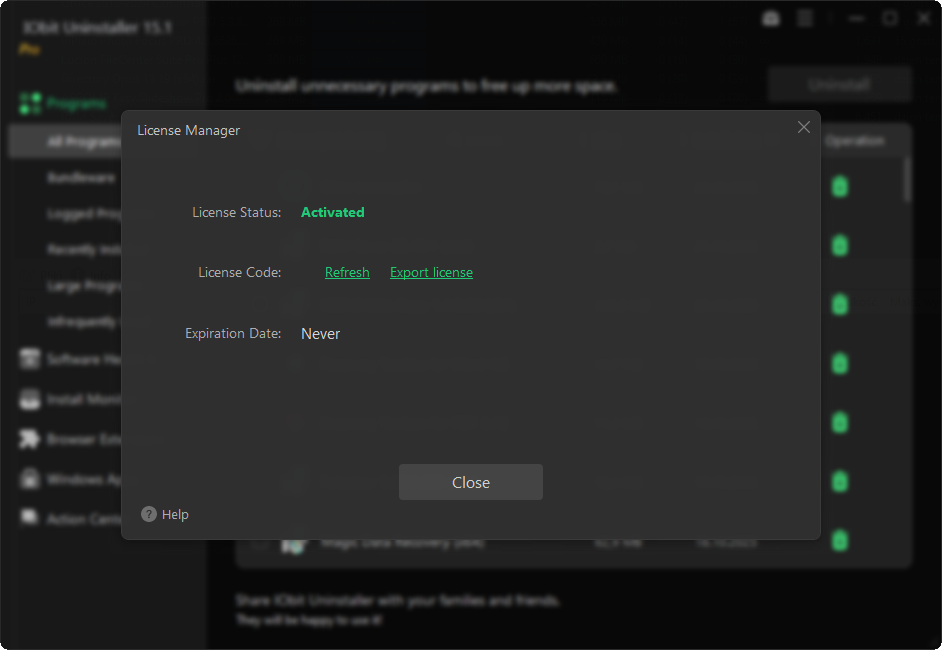Open the toolbox icon in title bar
The image size is (942, 650).
click(771, 19)
